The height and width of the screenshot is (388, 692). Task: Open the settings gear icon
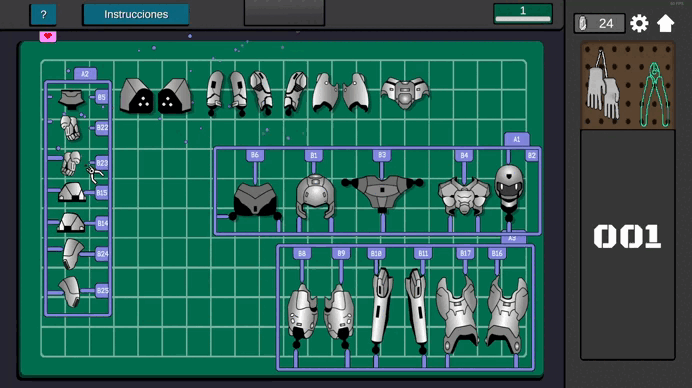coord(639,23)
